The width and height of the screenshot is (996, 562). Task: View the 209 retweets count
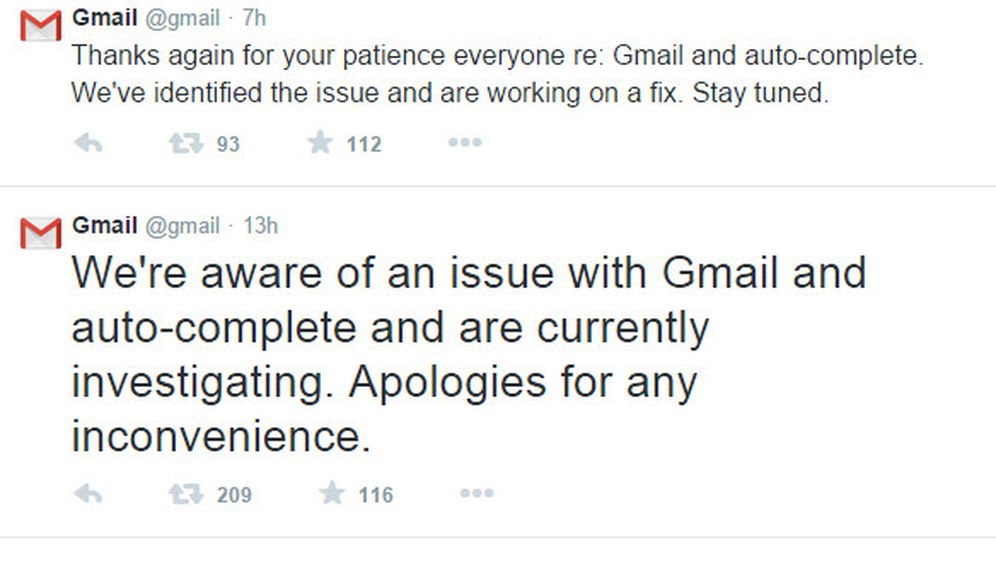pyautogui.click(x=234, y=495)
